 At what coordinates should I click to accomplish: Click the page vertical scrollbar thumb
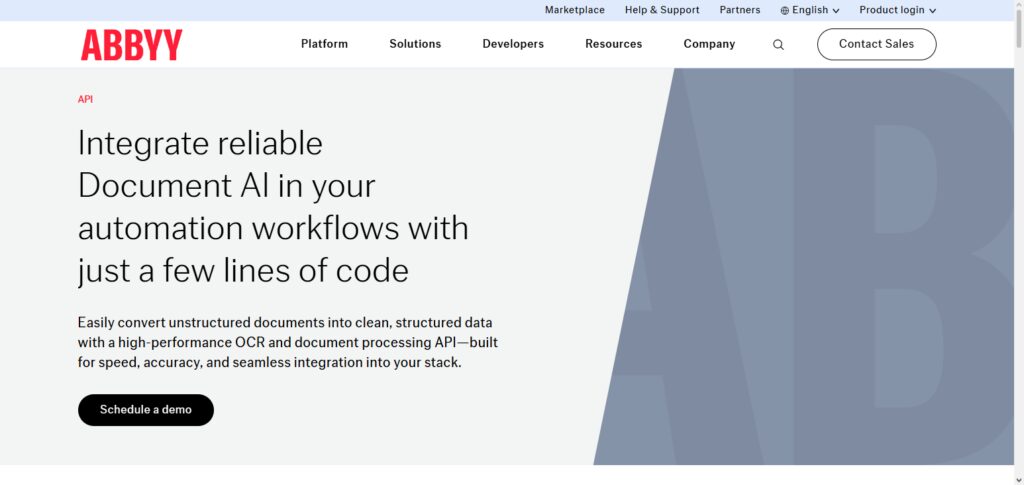pos(1019,29)
